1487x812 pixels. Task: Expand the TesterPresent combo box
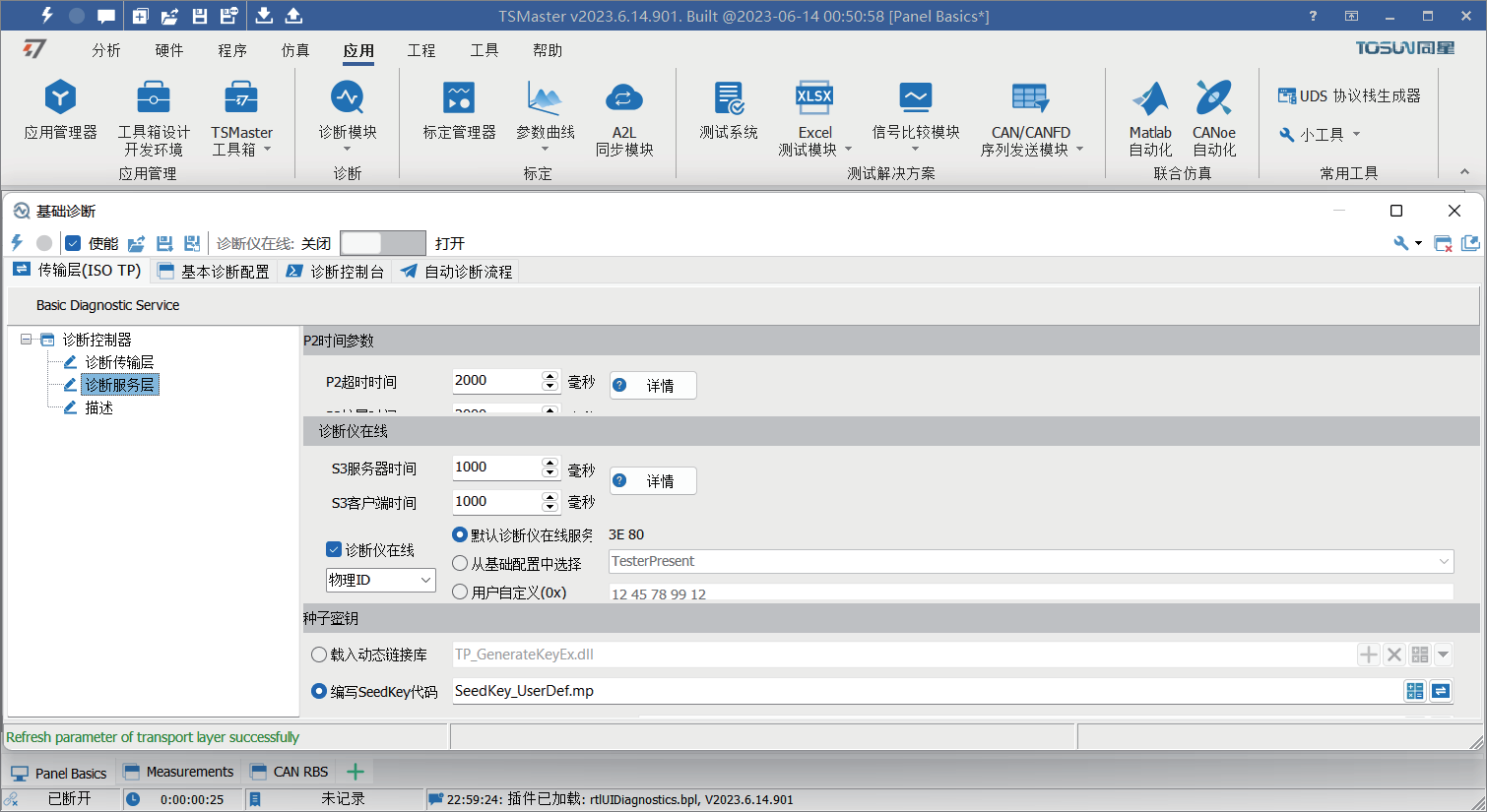pyautogui.click(x=1031, y=561)
